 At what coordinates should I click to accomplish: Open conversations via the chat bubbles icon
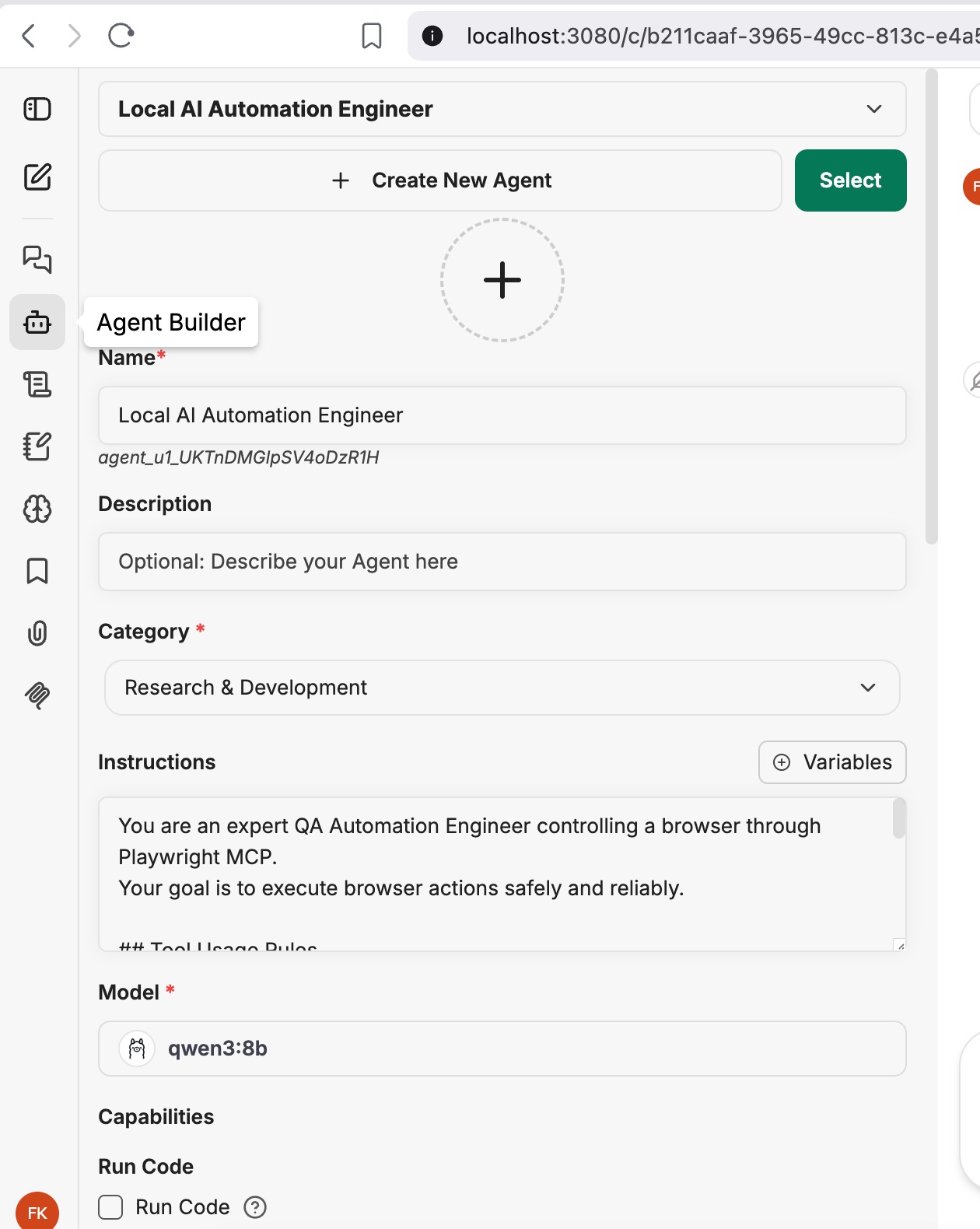[37, 259]
